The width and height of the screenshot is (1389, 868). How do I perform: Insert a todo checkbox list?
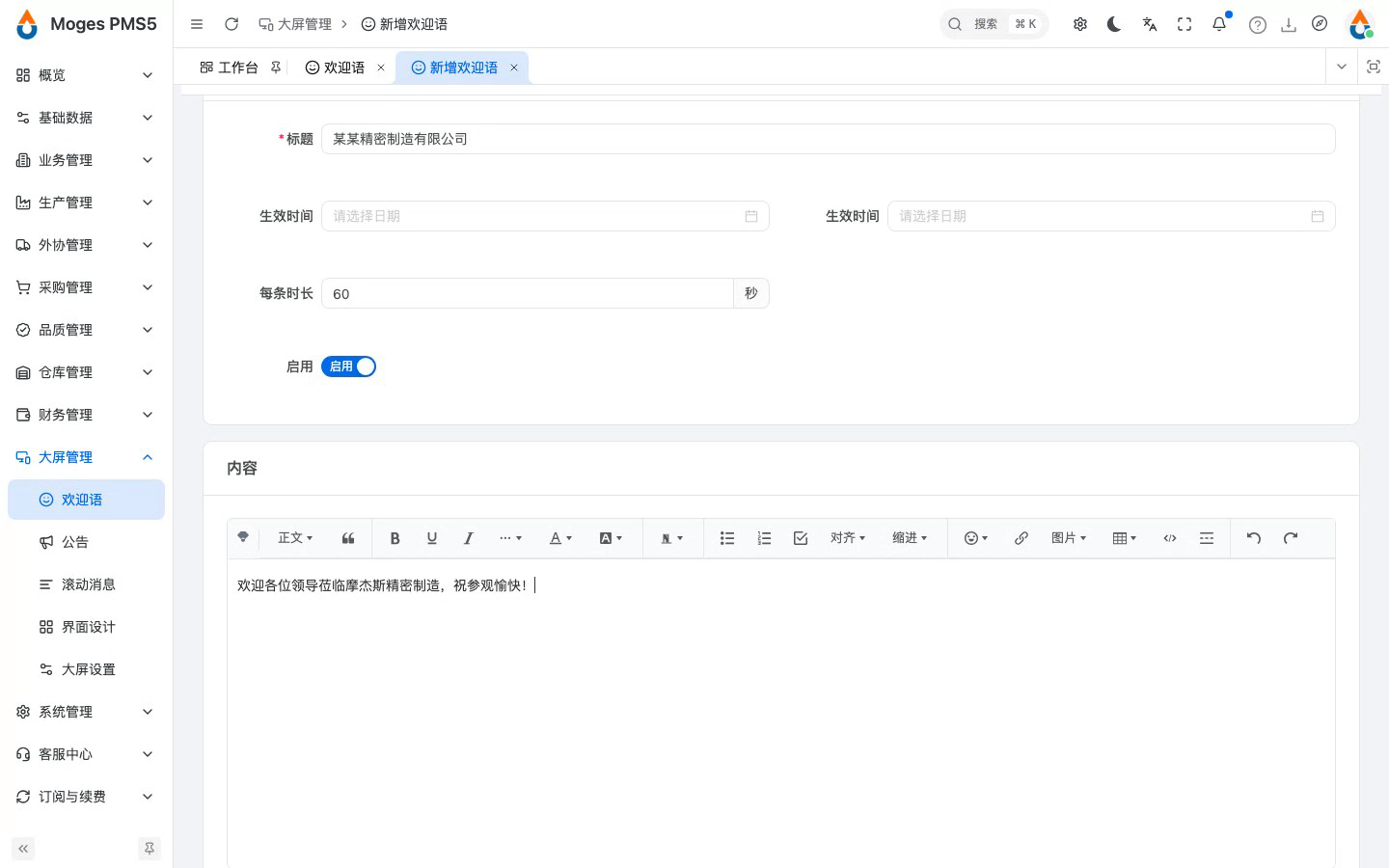(x=801, y=538)
